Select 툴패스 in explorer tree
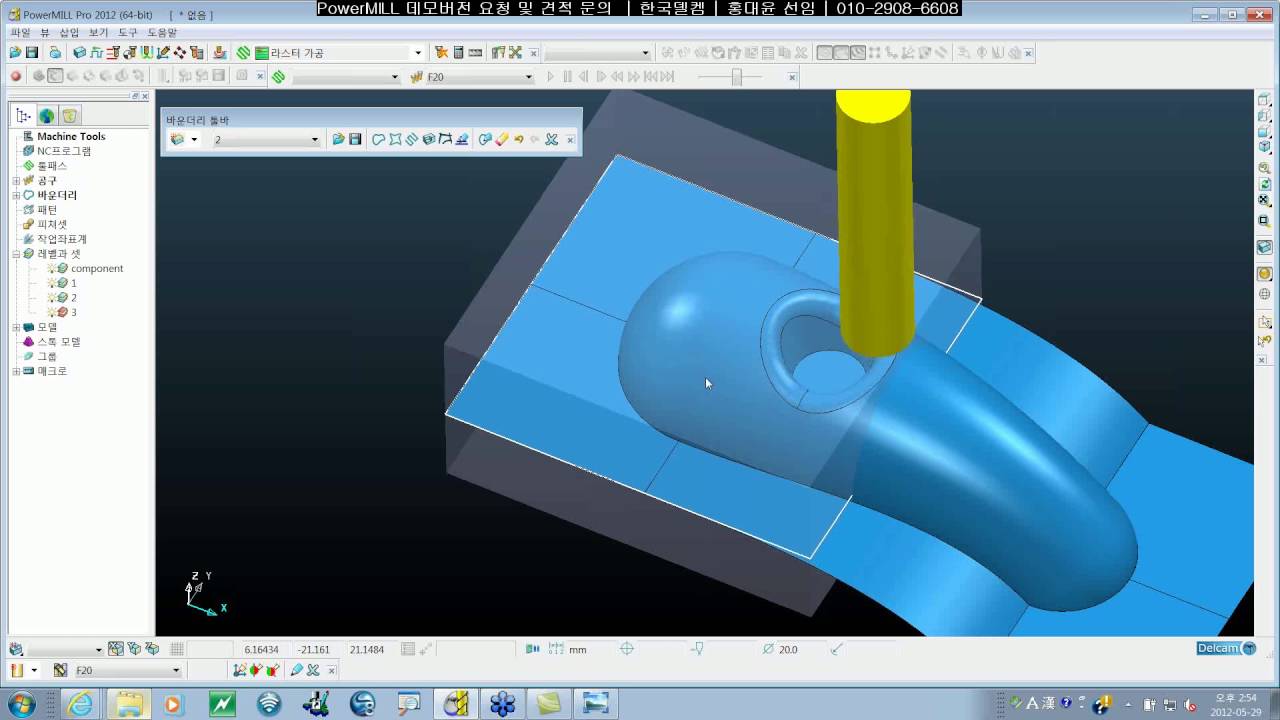The height and width of the screenshot is (720, 1280). pyautogui.click(x=52, y=165)
